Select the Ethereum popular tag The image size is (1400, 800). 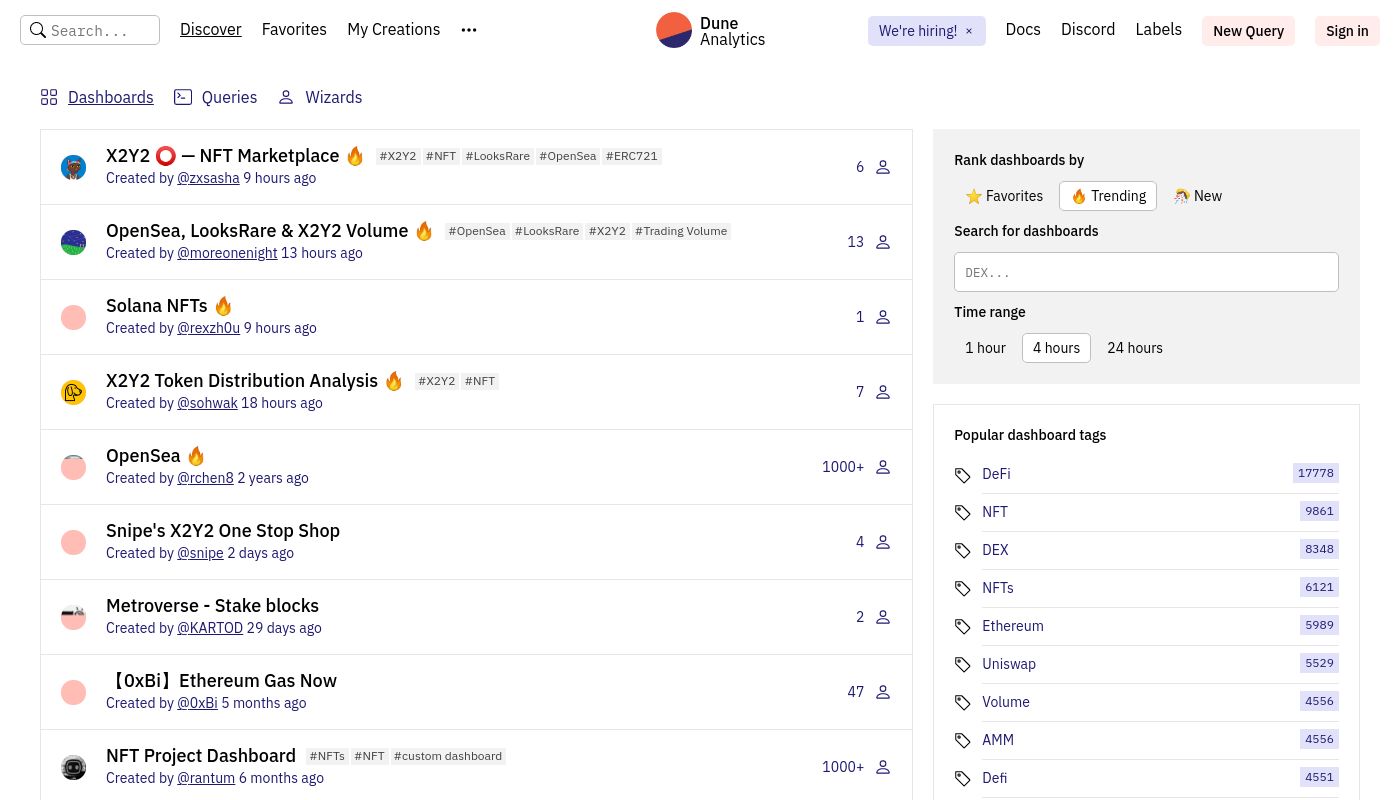point(1013,626)
